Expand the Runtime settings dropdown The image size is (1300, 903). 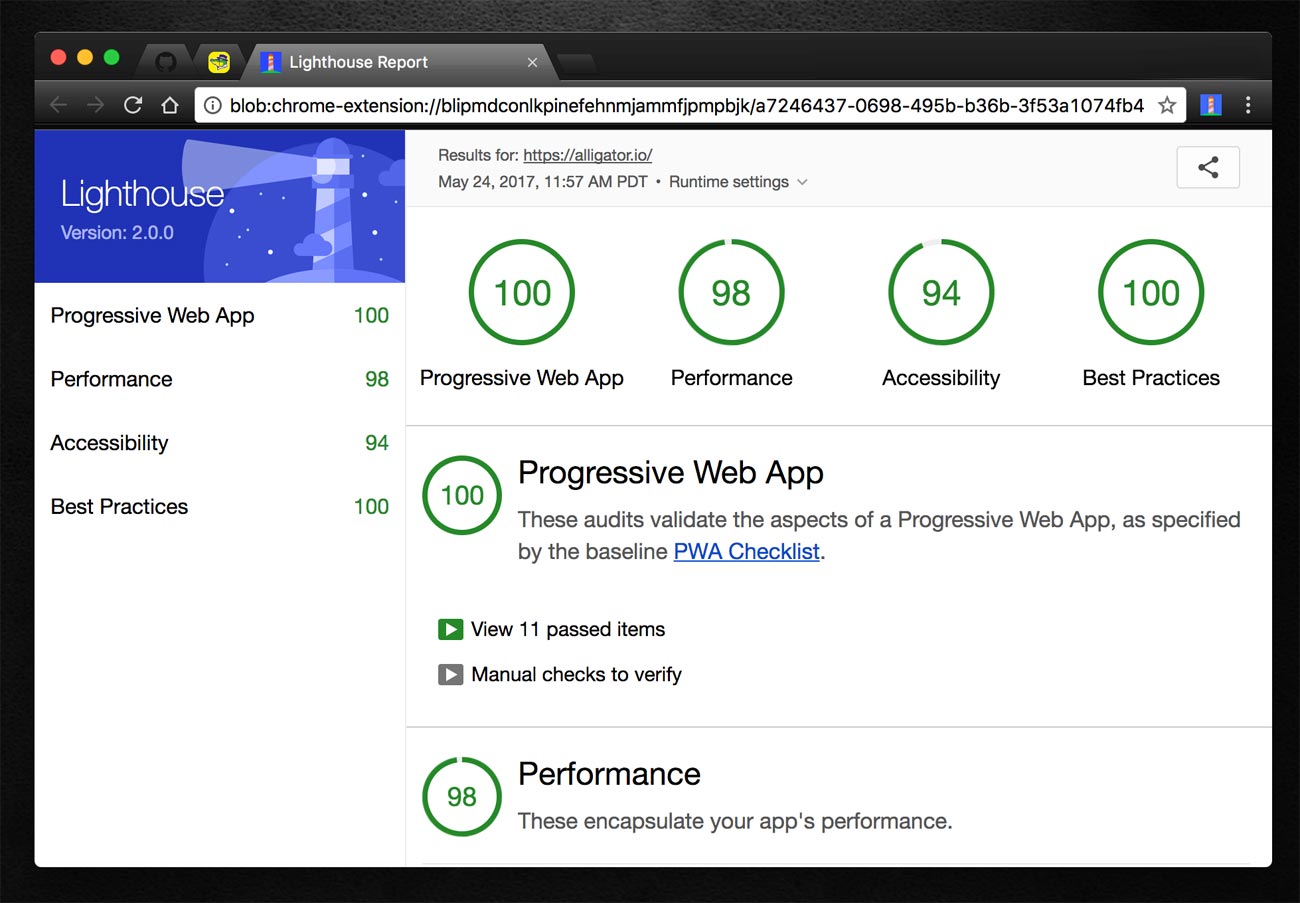click(738, 182)
